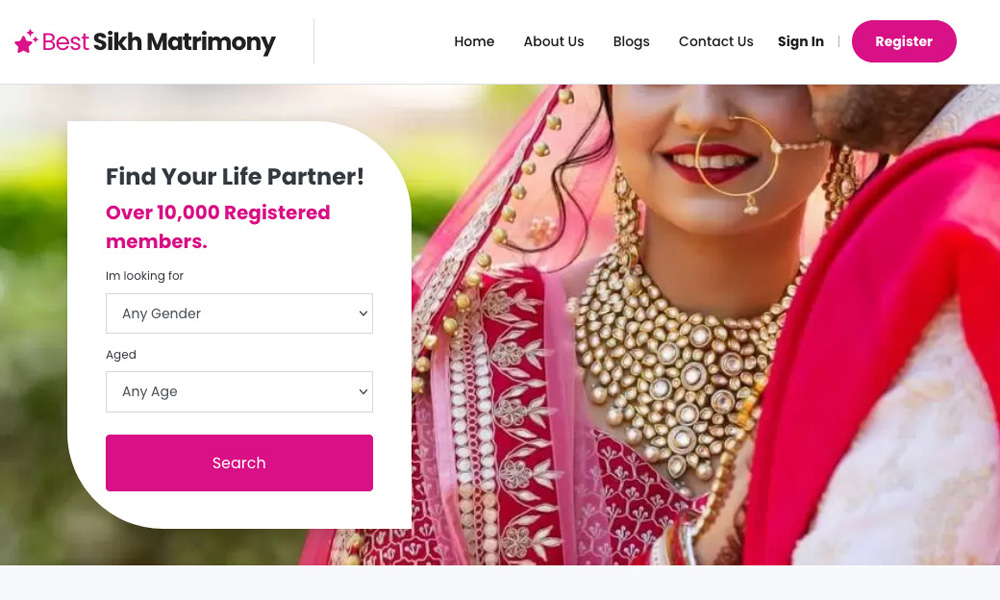Submit with the Search button
Image resolution: width=1000 pixels, height=600 pixels.
[239, 463]
